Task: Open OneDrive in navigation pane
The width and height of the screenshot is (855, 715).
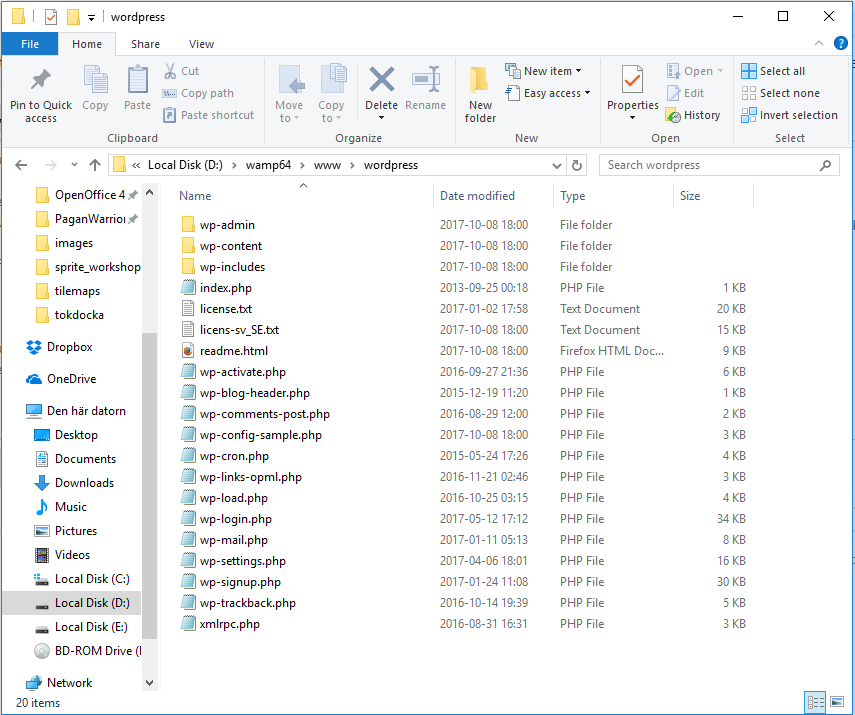Action: tap(61, 378)
